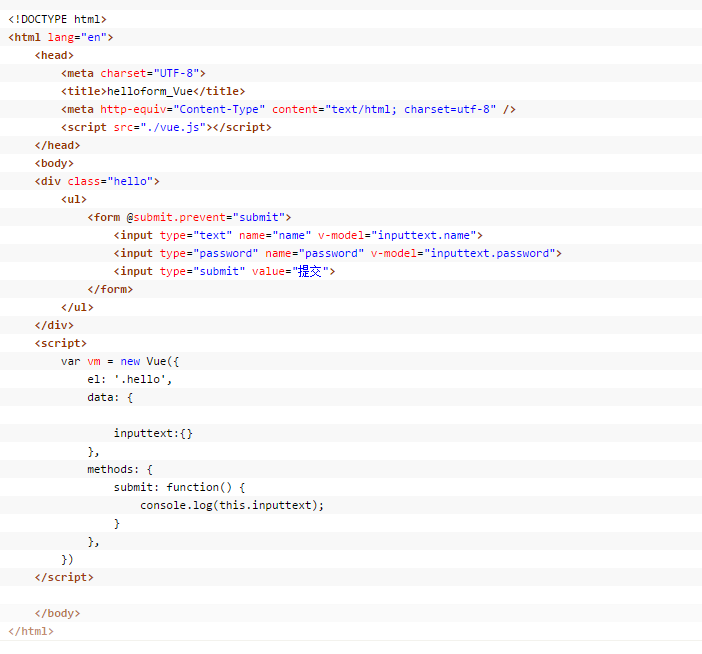Screen dimensions: 702x654
Task: Click the name="password" attribute value
Action: 331,253
